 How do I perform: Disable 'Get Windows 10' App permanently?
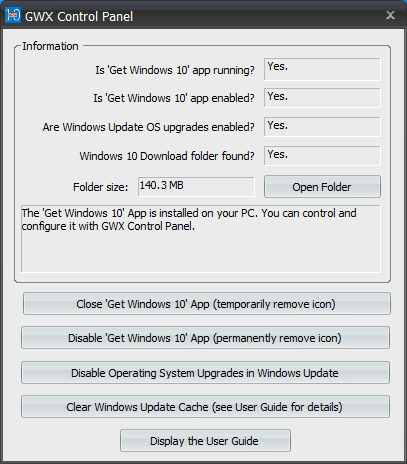tap(205, 338)
